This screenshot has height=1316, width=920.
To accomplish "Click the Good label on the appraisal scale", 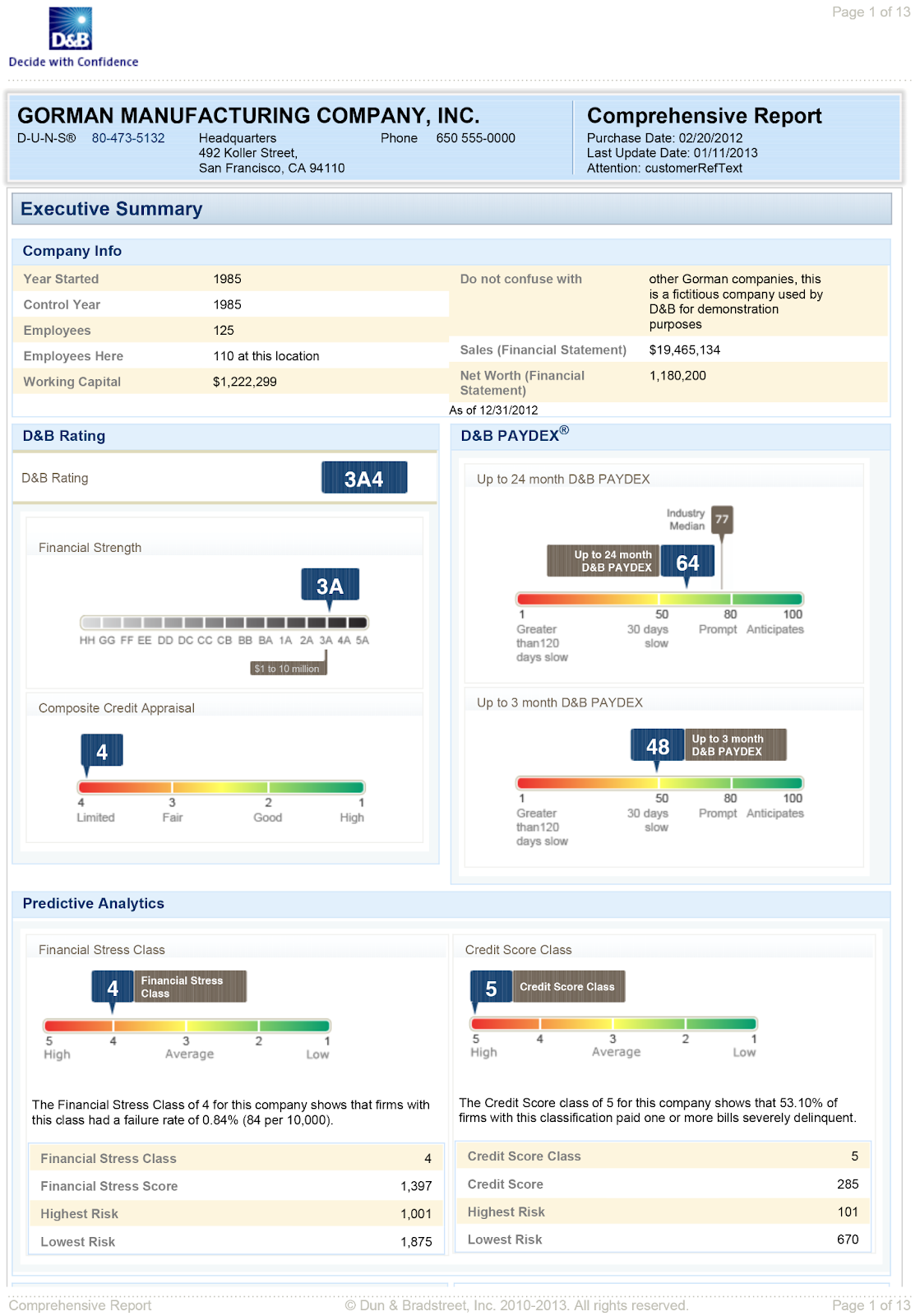I will coord(268,818).
